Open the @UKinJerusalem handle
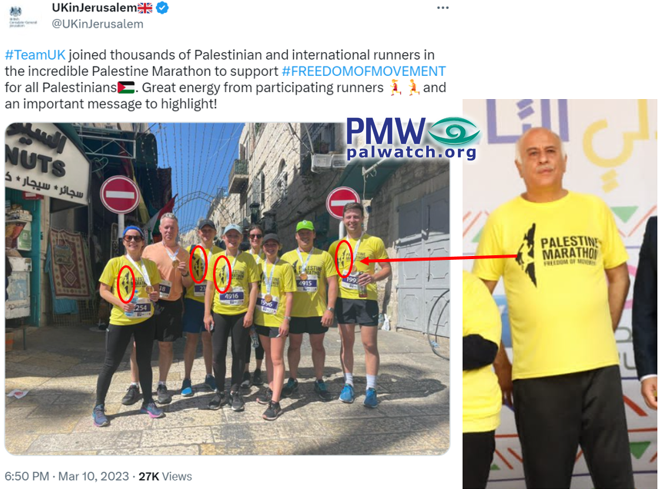This screenshot has width=659, height=489. (98, 24)
